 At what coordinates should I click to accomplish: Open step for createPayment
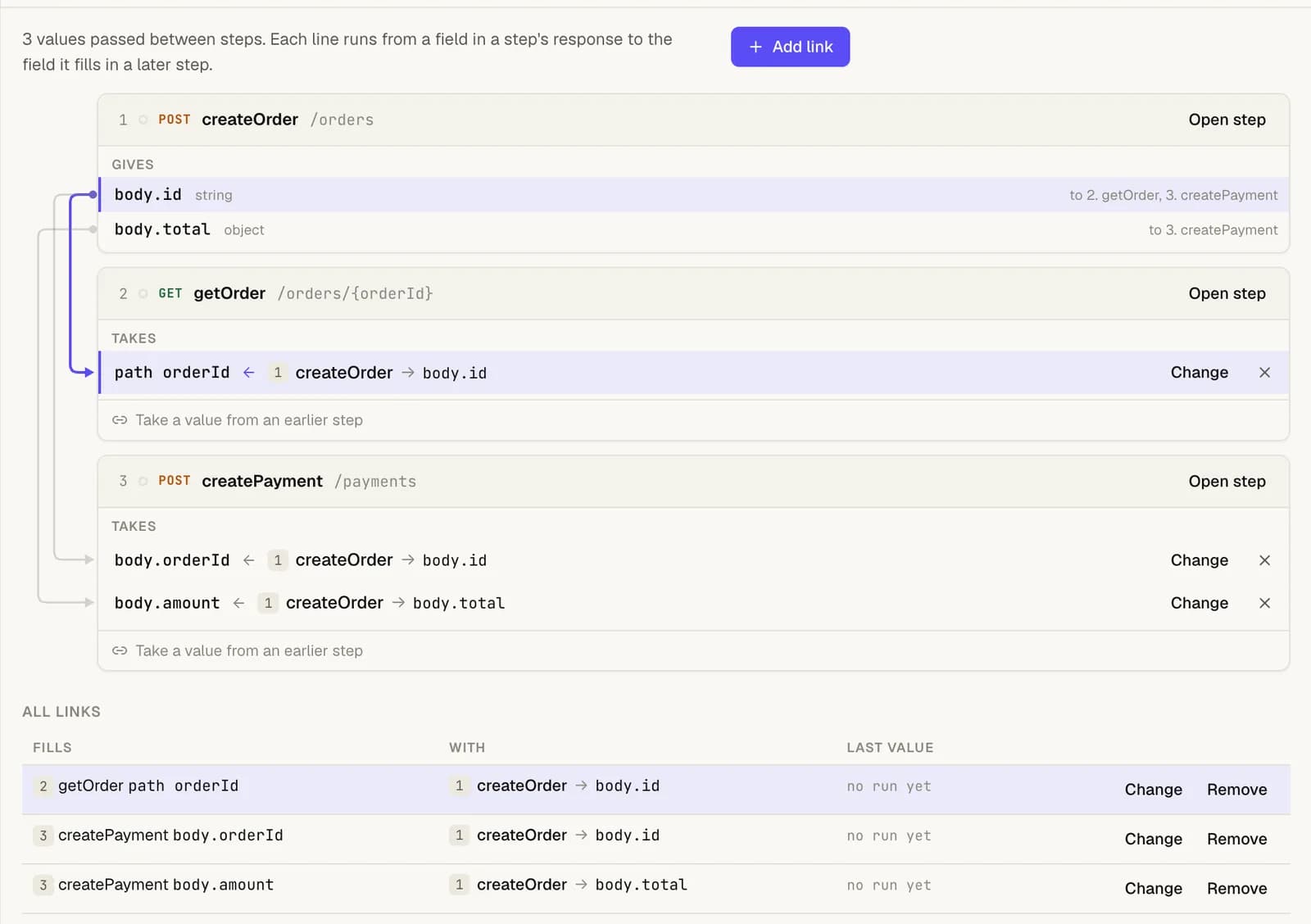tap(1227, 482)
